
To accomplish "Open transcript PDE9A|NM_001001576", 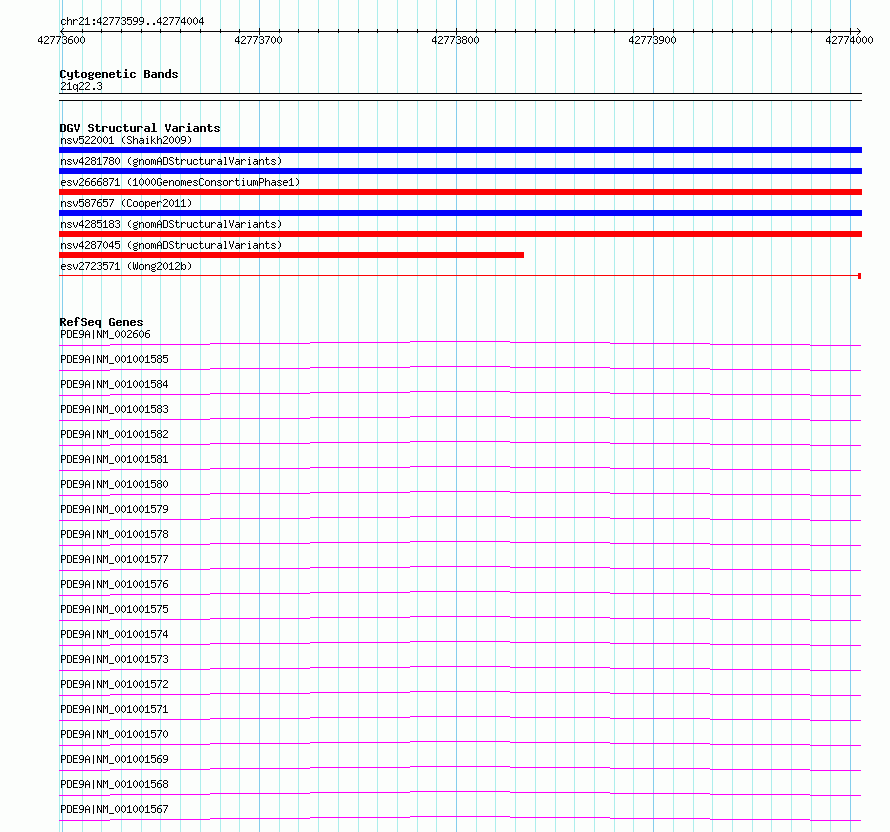I will coord(114,584).
